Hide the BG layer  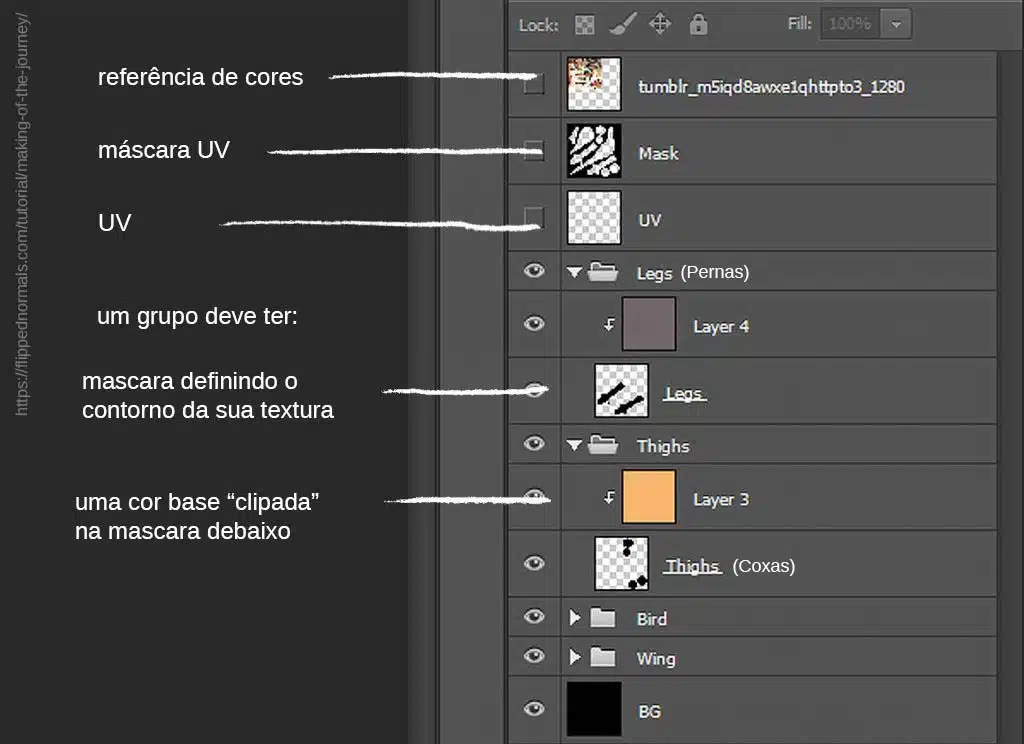[535, 709]
